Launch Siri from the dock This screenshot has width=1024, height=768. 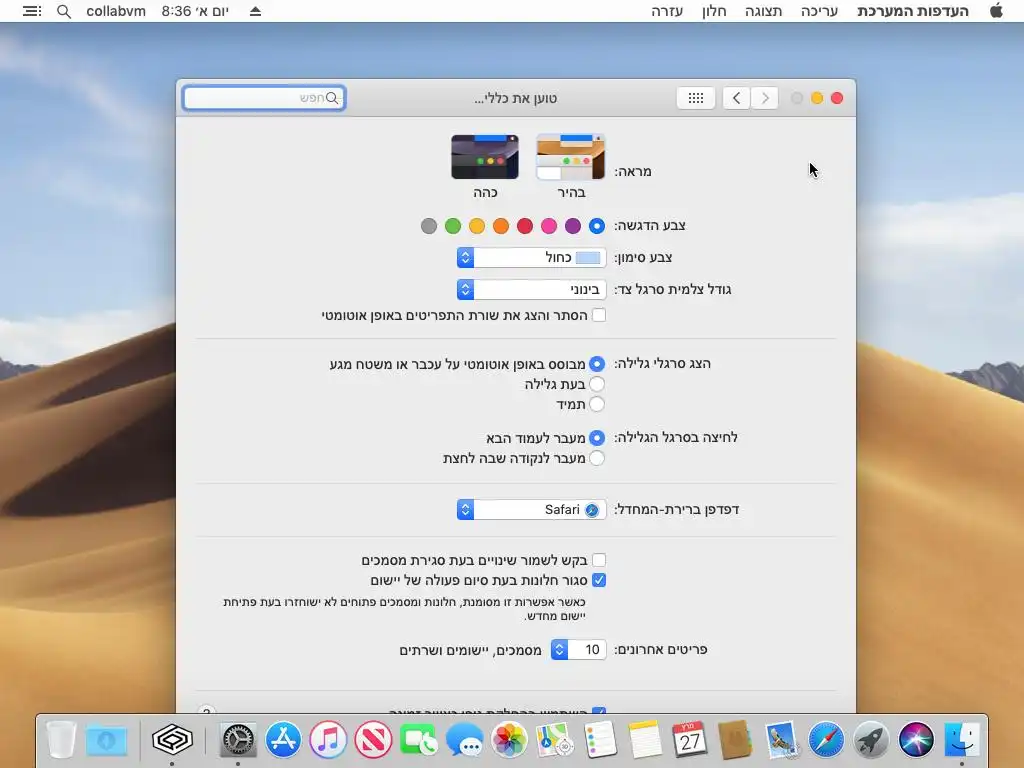(916, 740)
